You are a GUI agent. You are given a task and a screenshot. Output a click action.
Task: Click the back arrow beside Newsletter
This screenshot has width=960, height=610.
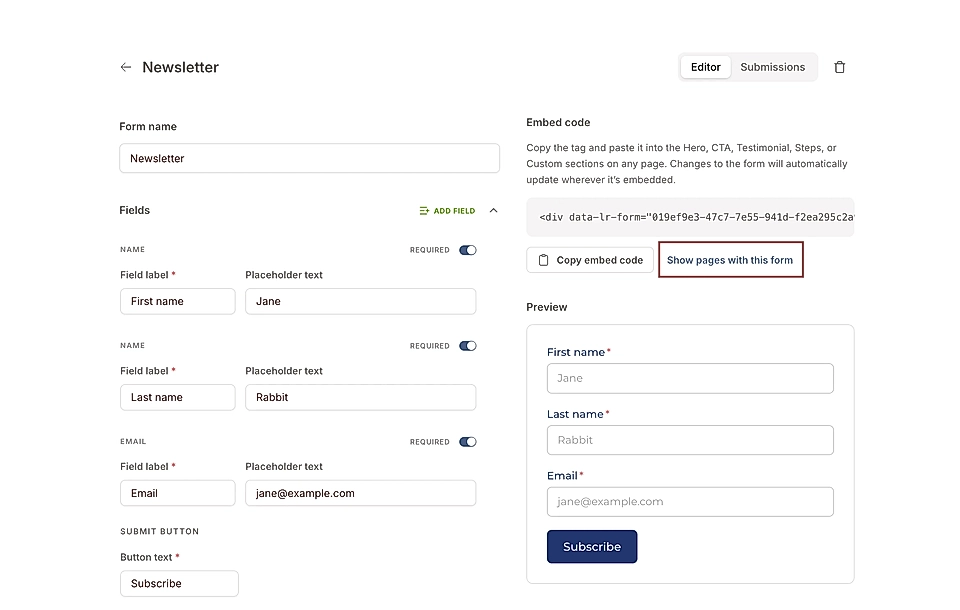click(x=126, y=67)
